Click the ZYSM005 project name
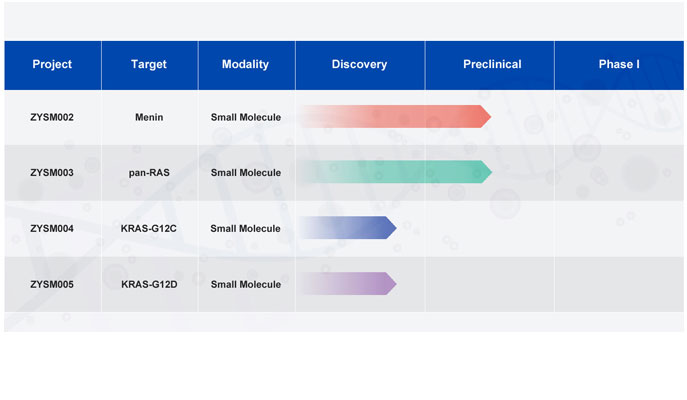The width and height of the screenshot is (687, 400). [x=52, y=284]
